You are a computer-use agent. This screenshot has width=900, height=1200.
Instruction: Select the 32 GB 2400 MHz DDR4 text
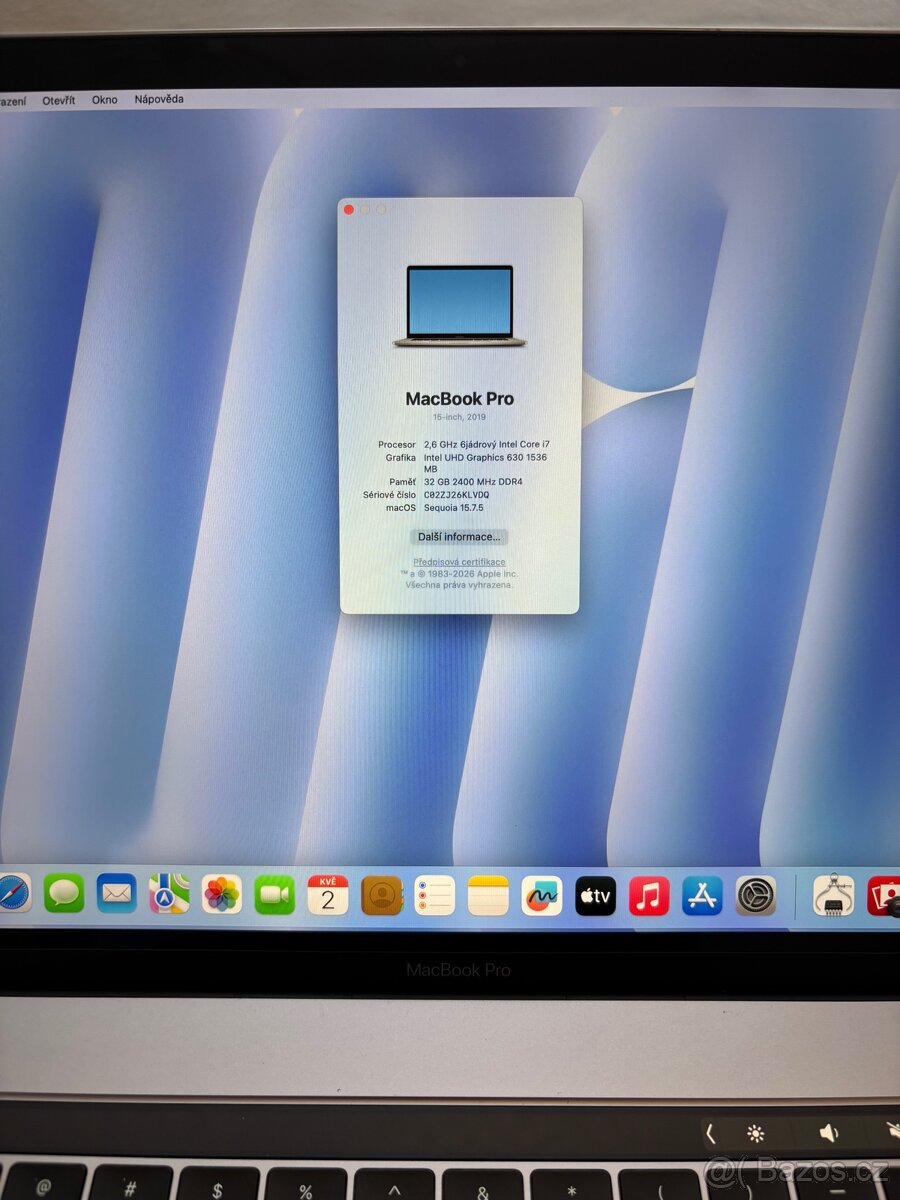(473, 482)
